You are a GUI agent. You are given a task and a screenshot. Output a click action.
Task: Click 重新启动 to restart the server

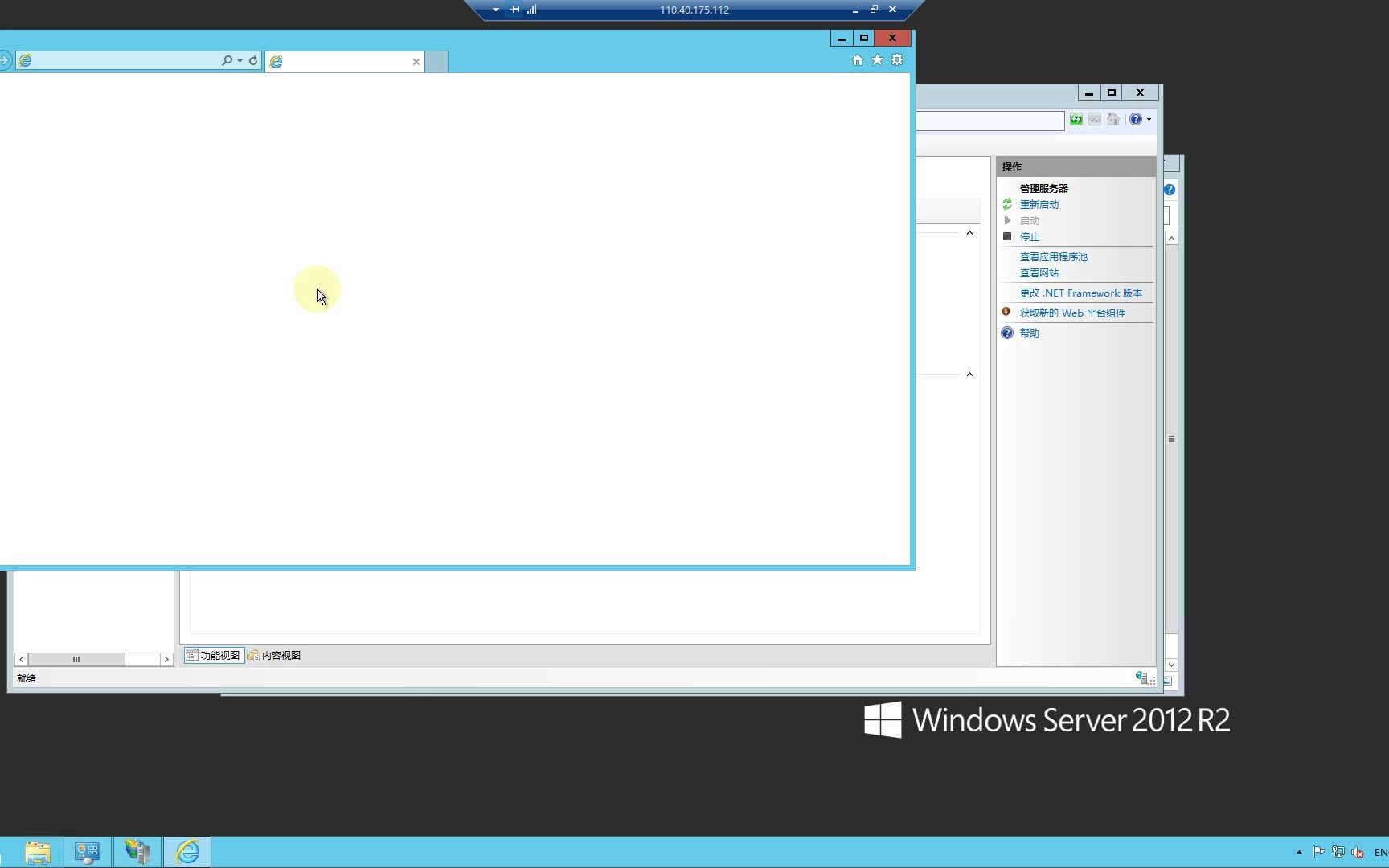point(1039,205)
